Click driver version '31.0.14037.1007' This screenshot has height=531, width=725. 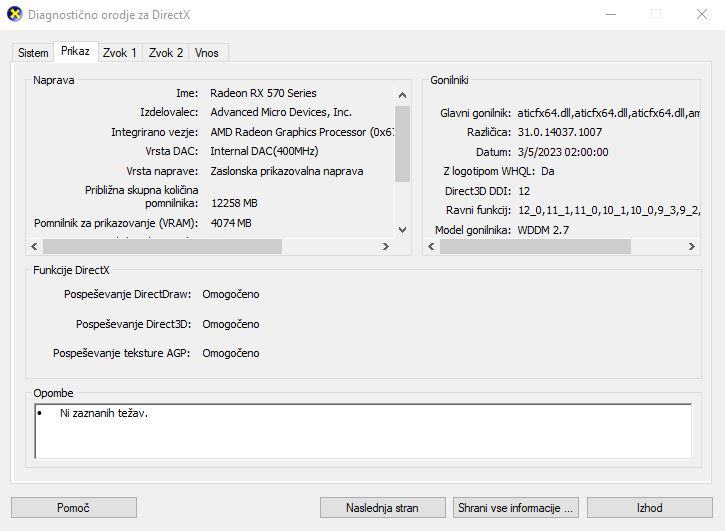point(559,132)
